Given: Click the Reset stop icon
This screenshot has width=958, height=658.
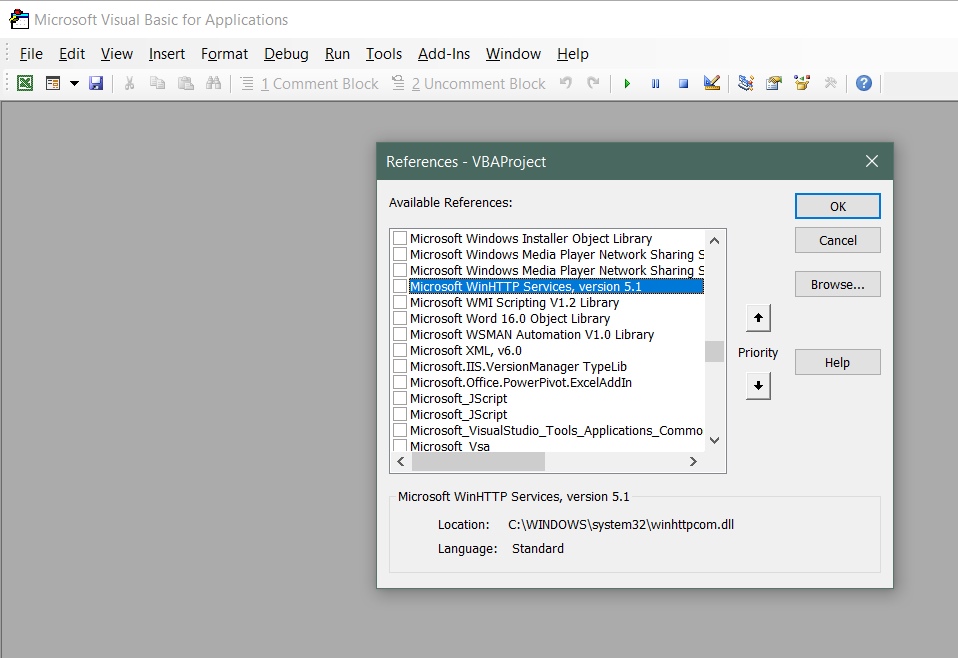Looking at the screenshot, I should tap(683, 84).
